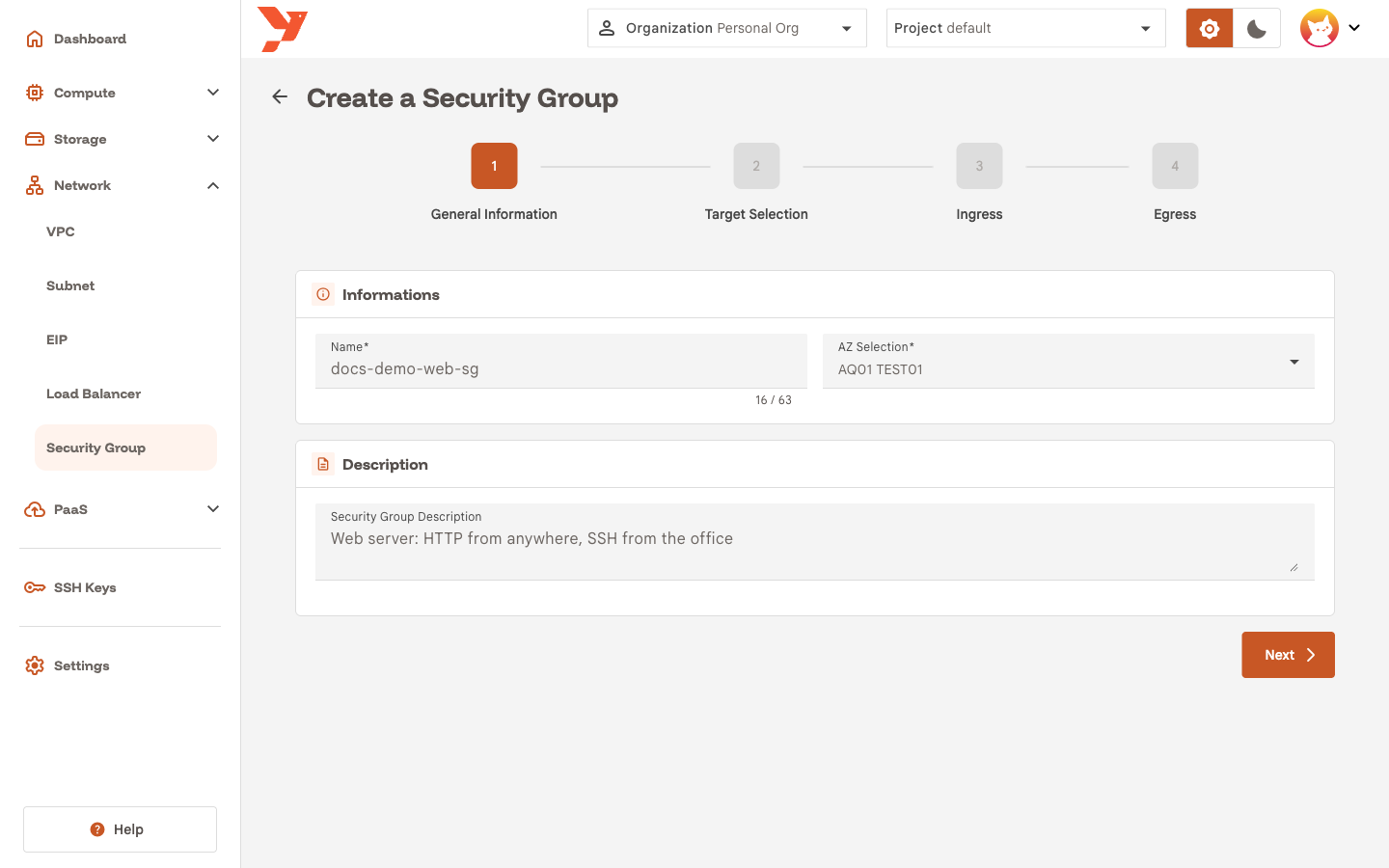Click the PaaS cloud icon
The height and width of the screenshot is (868, 1389).
click(x=35, y=509)
